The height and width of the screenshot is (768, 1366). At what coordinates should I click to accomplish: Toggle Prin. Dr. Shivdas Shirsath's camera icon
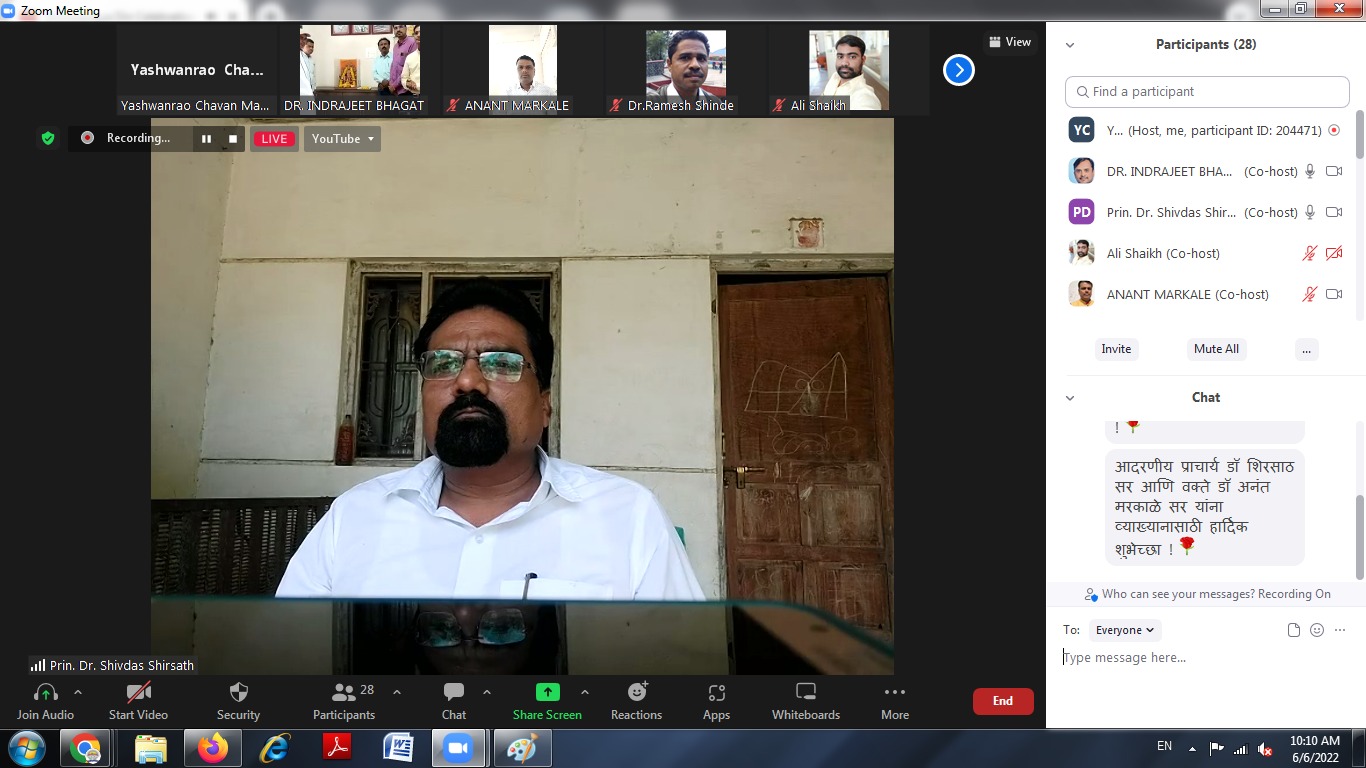1334,213
